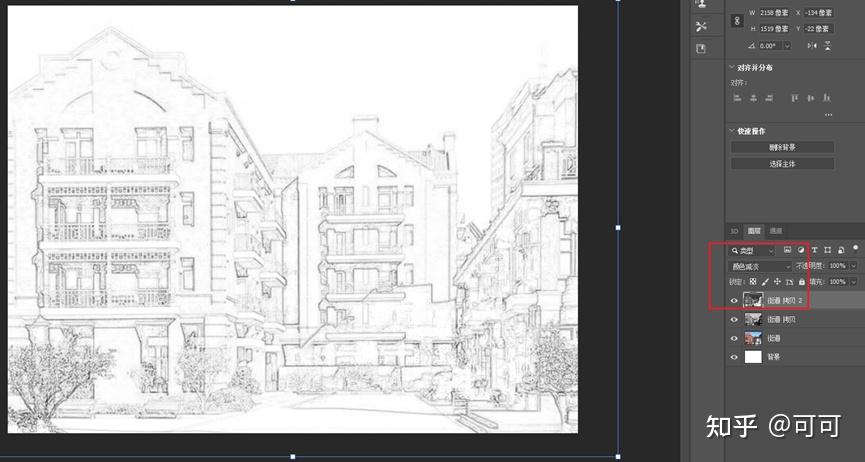Filter for smart object layers
Screen dimensions: 865x462
[x=841, y=251]
